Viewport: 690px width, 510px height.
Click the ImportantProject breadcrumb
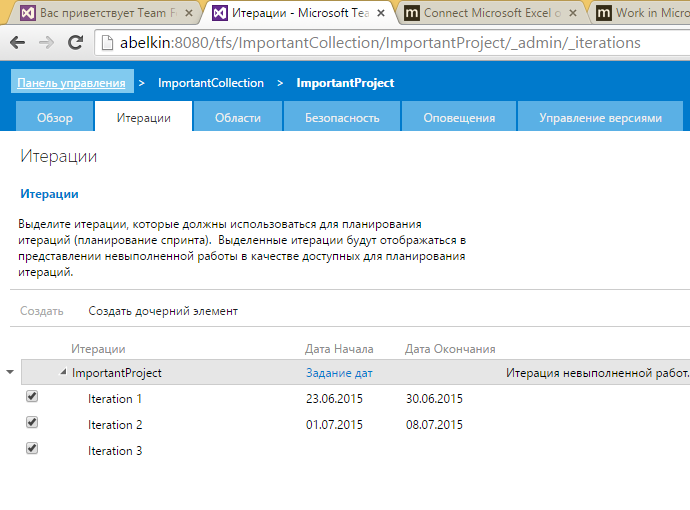click(x=345, y=83)
